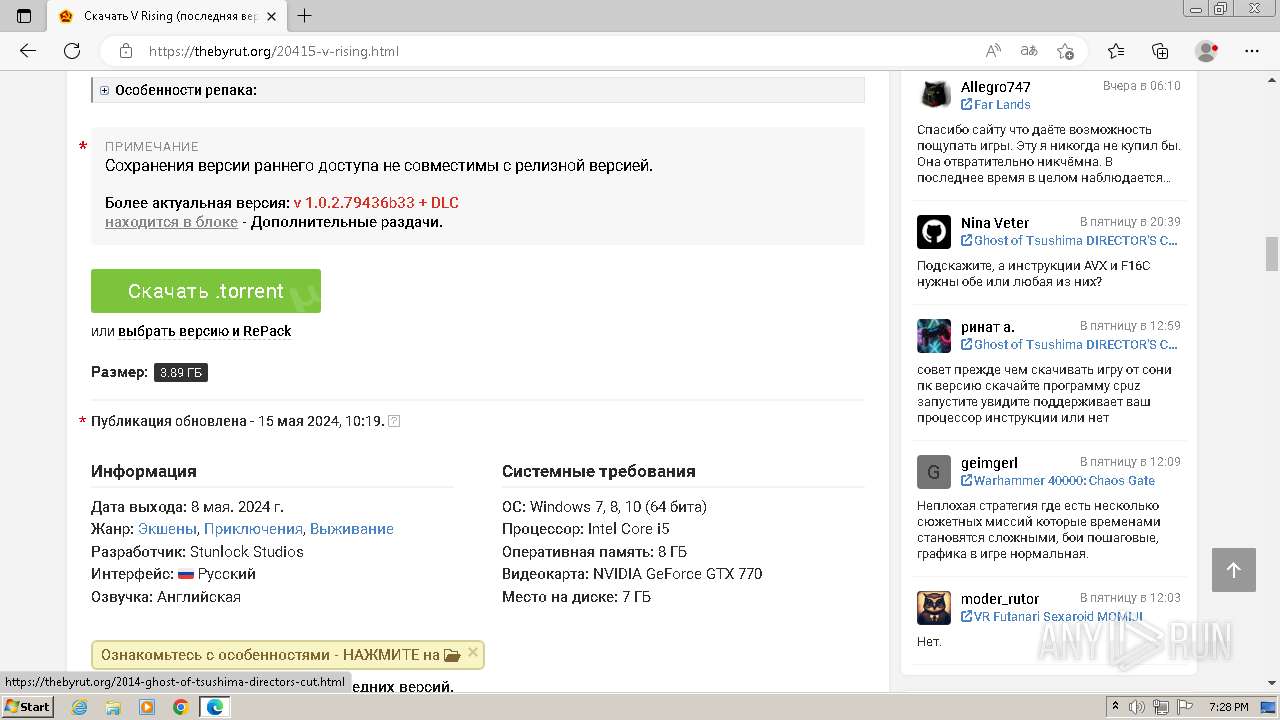Click the page vertical scrollbar thumb

click(1272, 253)
